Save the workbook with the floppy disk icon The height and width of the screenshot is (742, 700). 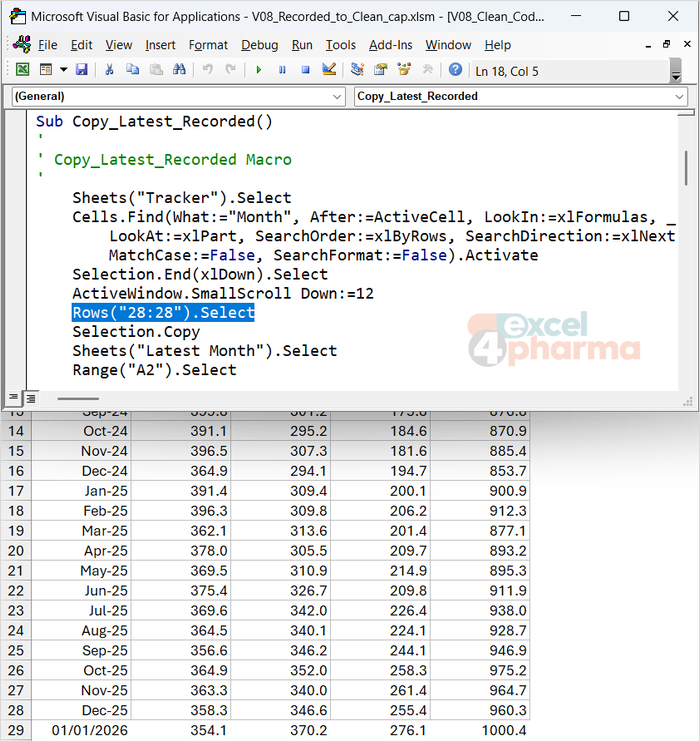81,70
